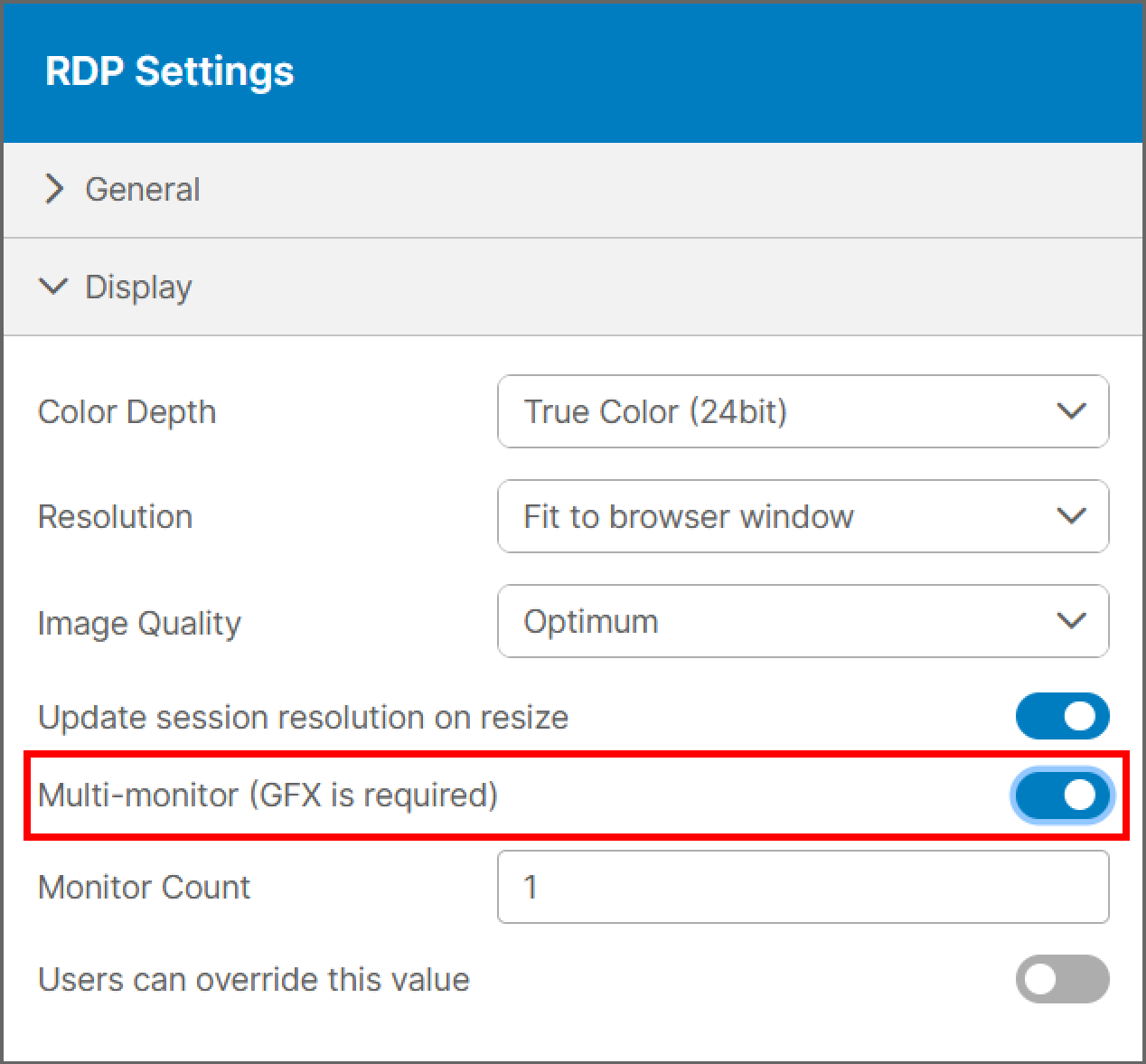Open the True Color (24bit) dropdown
This screenshot has width=1146, height=1064.
803,411
